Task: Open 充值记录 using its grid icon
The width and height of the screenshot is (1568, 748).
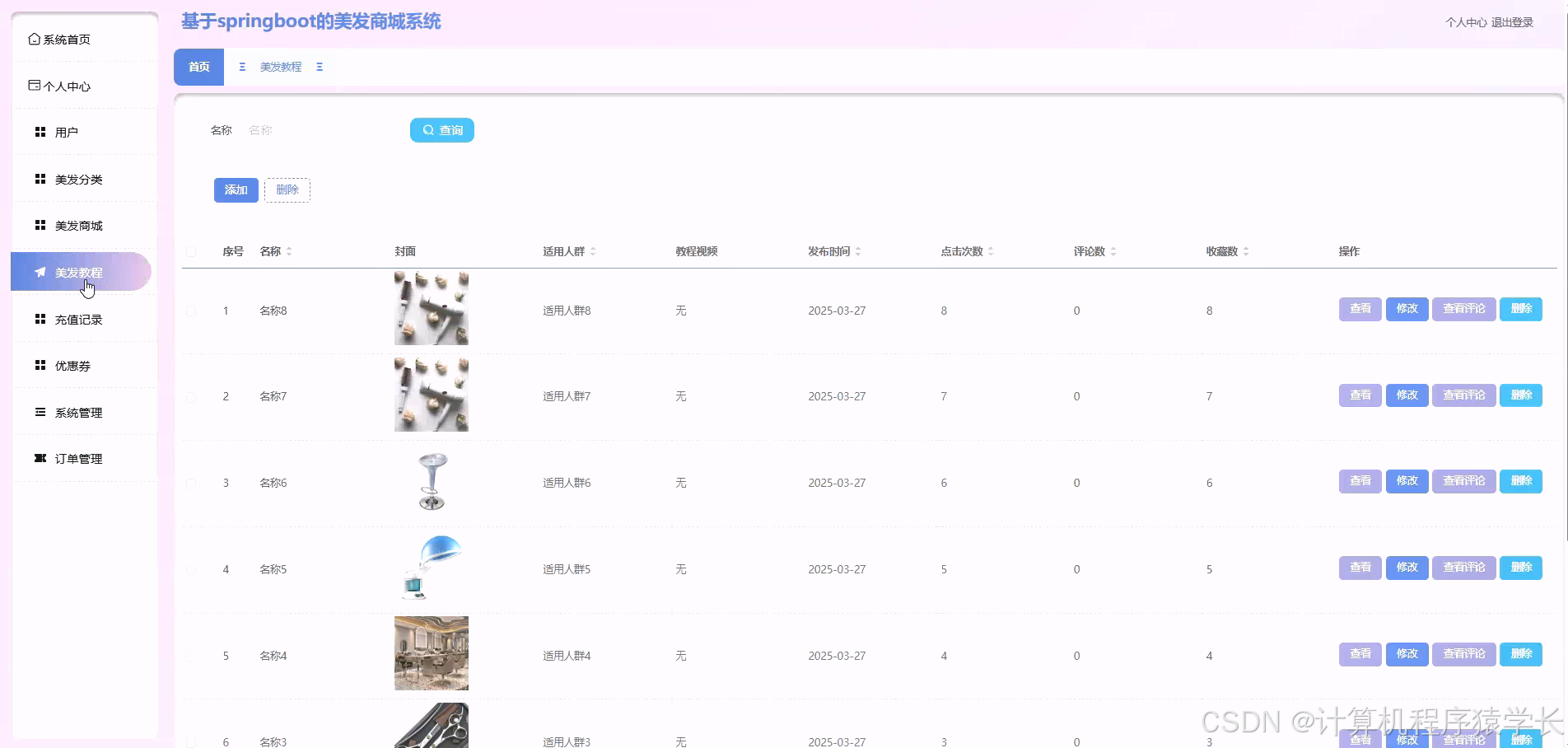Action: pyautogui.click(x=40, y=319)
